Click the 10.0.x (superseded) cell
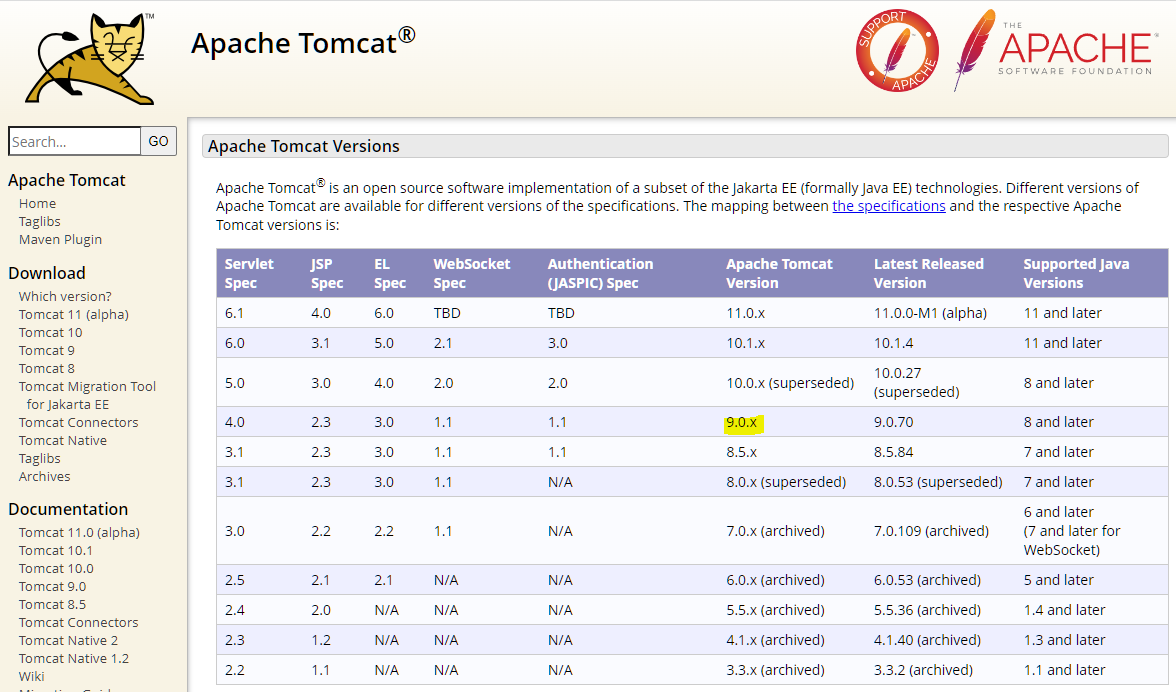Screen dimensions: 1176x692 click(x=790, y=382)
